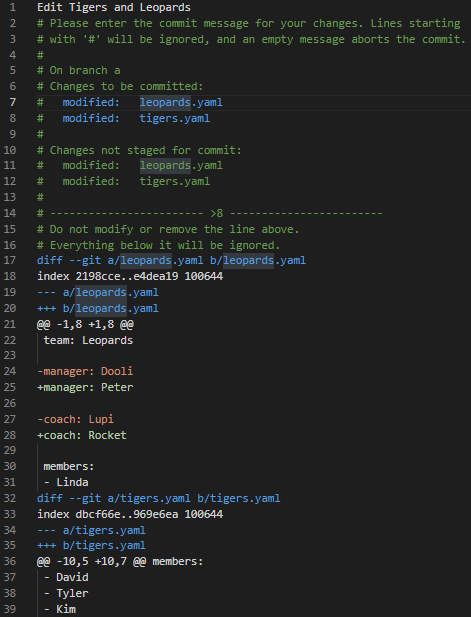Click line number 36 in the gutter

click(10, 562)
